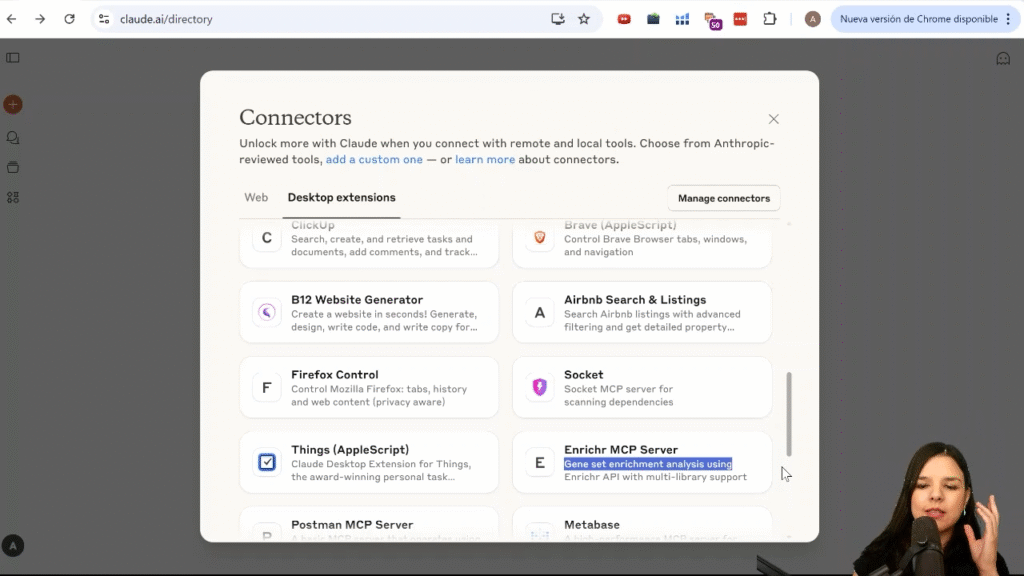Start a new chat with plus icon
The image size is (1024, 576).
coord(13,104)
